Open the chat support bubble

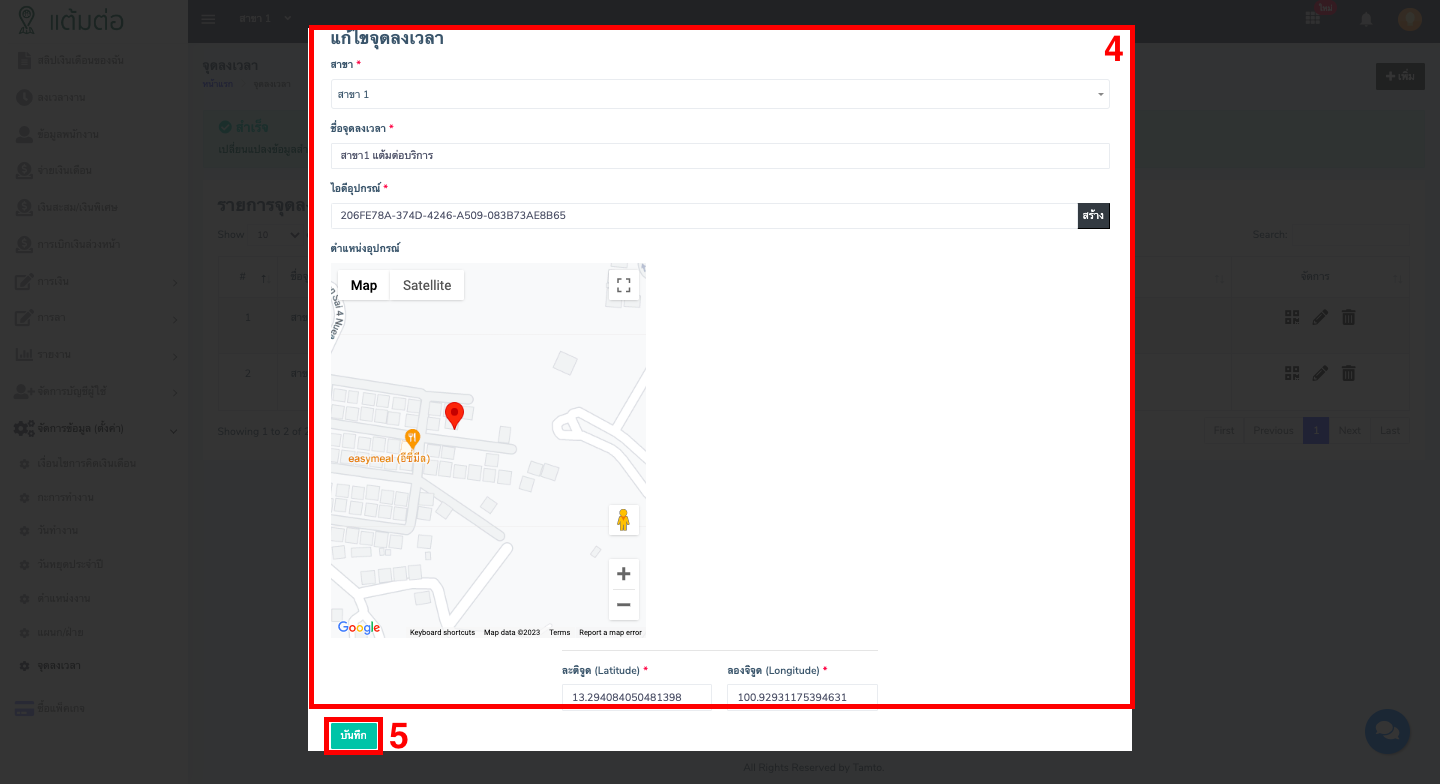click(x=1387, y=731)
